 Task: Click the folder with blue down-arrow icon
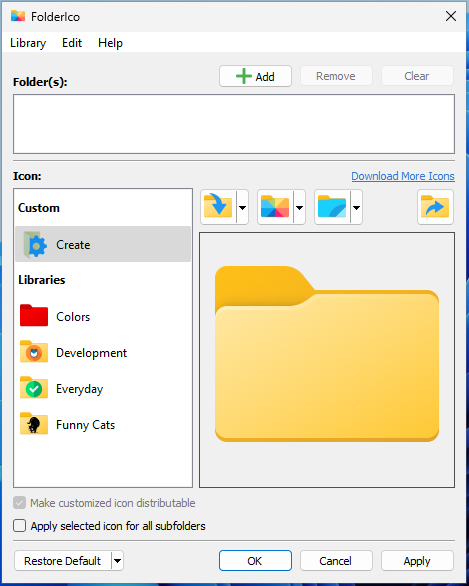pos(218,207)
